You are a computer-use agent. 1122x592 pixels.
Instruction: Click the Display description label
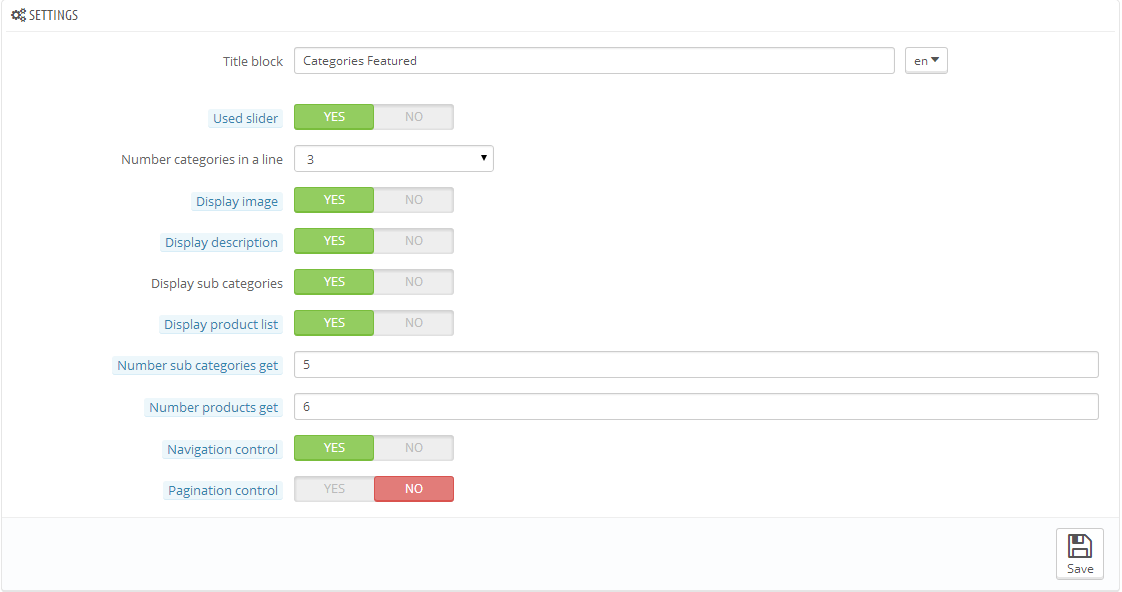coord(221,243)
